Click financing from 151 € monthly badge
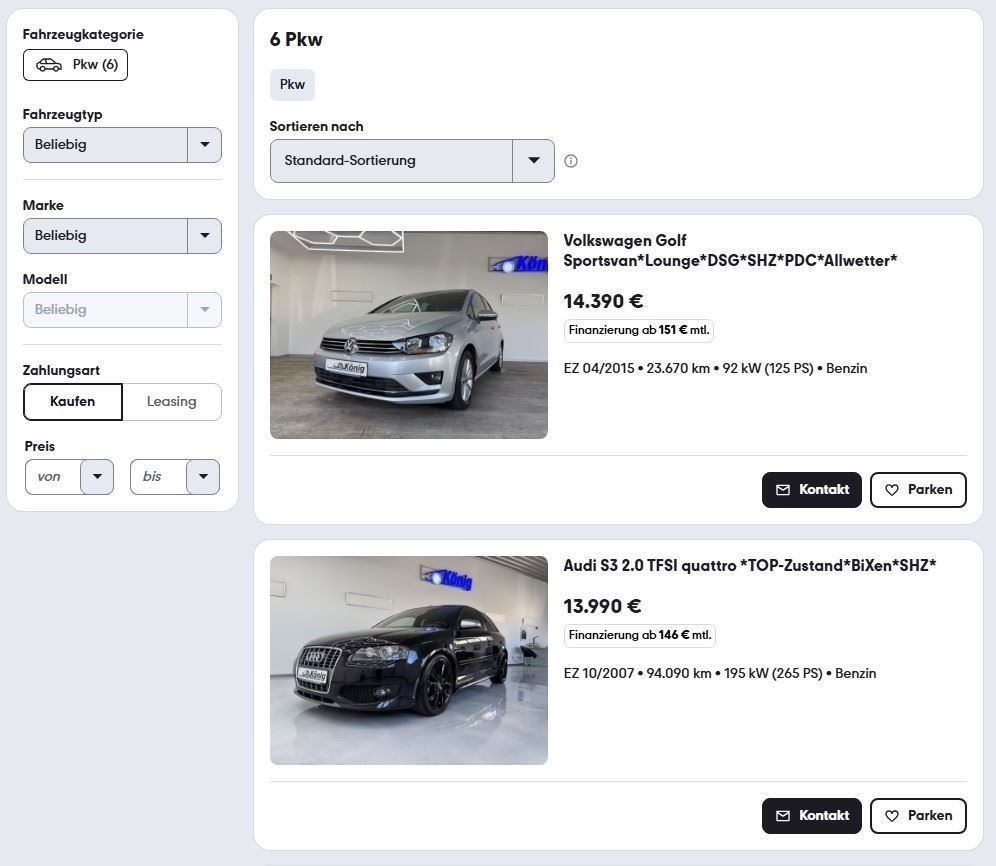 638,330
